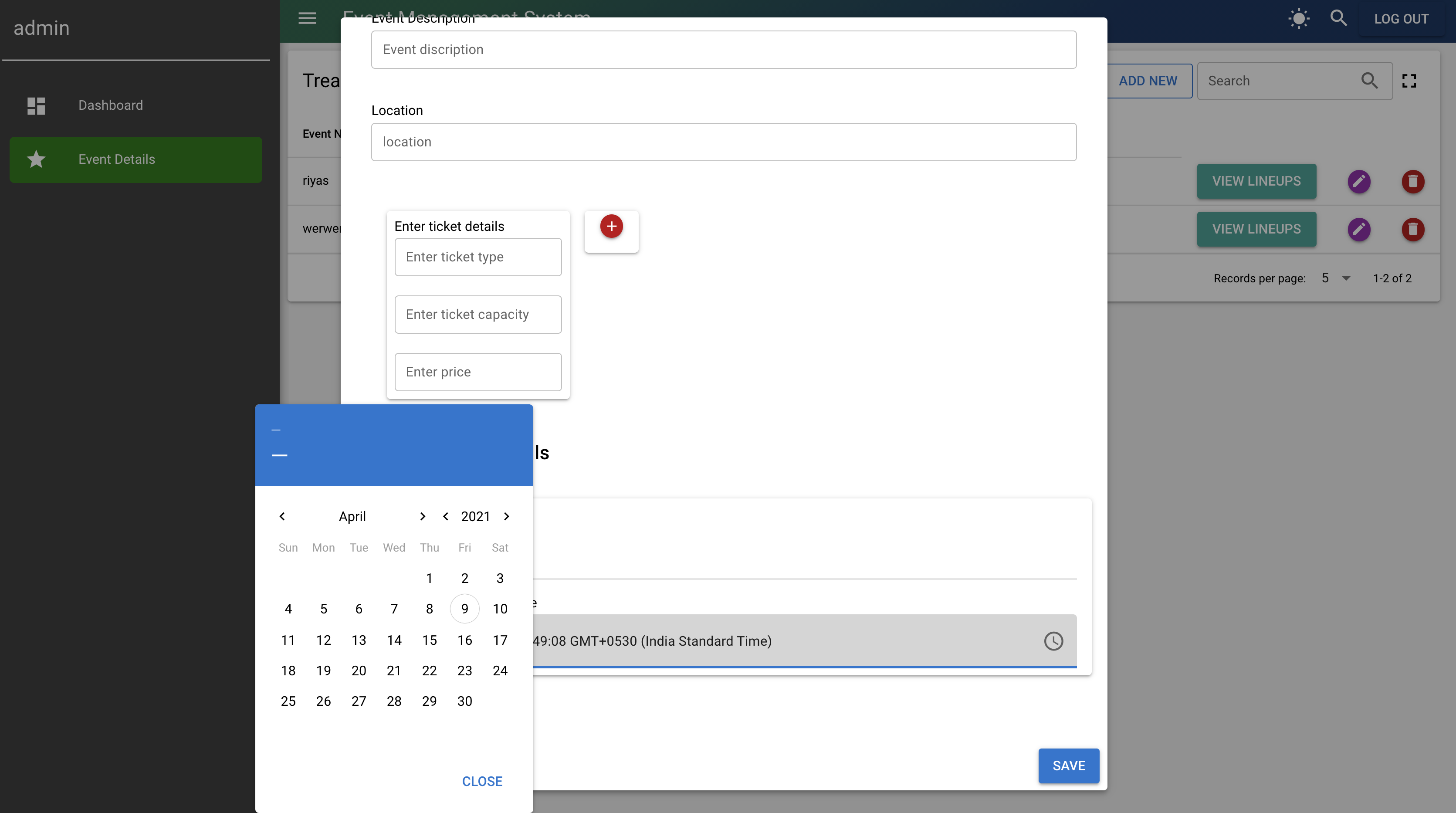Image resolution: width=1456 pixels, height=813 pixels.
Task: Click the magnifier inside the Search field
Action: pyautogui.click(x=1369, y=80)
